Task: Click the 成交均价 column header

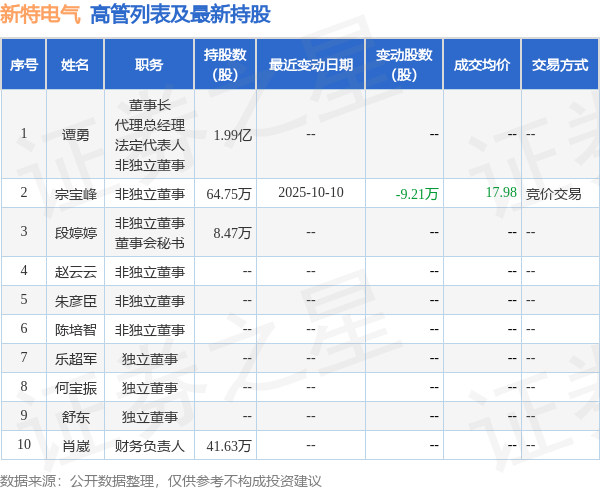Action: click(482, 64)
